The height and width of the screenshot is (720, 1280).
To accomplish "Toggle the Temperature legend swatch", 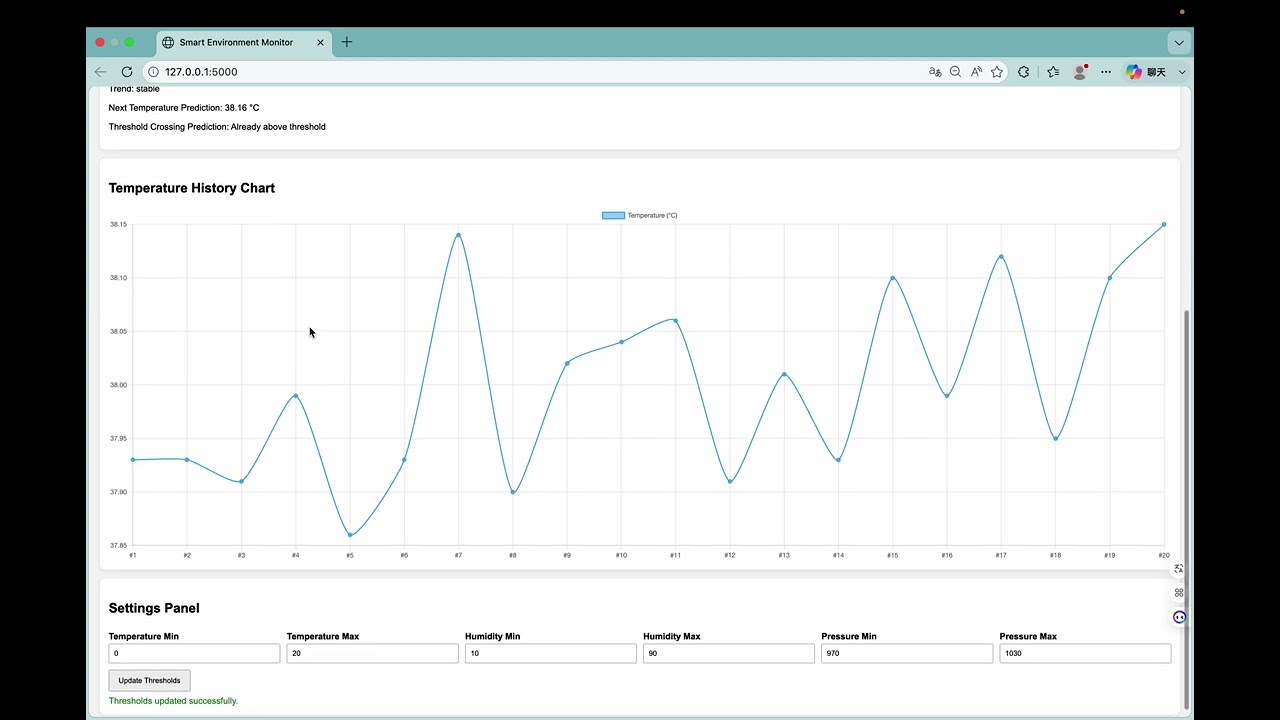I will (613, 215).
